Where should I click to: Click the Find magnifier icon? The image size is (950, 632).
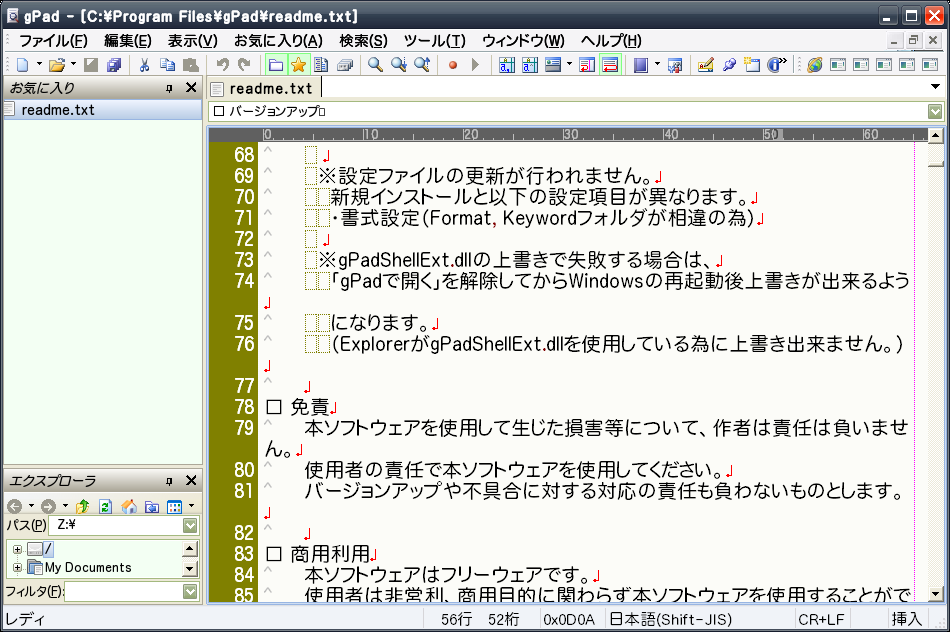coord(375,64)
